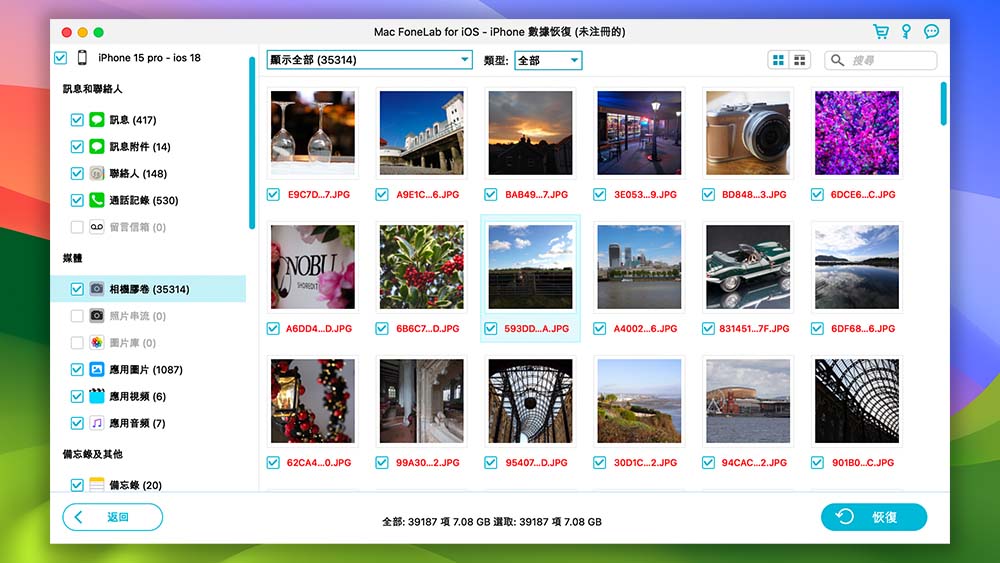Click the search magnifier icon

837,60
